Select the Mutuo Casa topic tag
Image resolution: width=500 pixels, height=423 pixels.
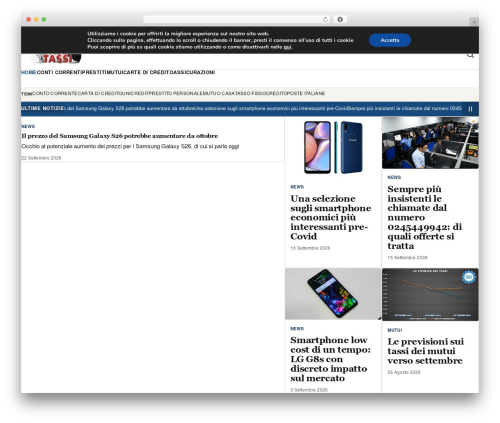(219, 93)
